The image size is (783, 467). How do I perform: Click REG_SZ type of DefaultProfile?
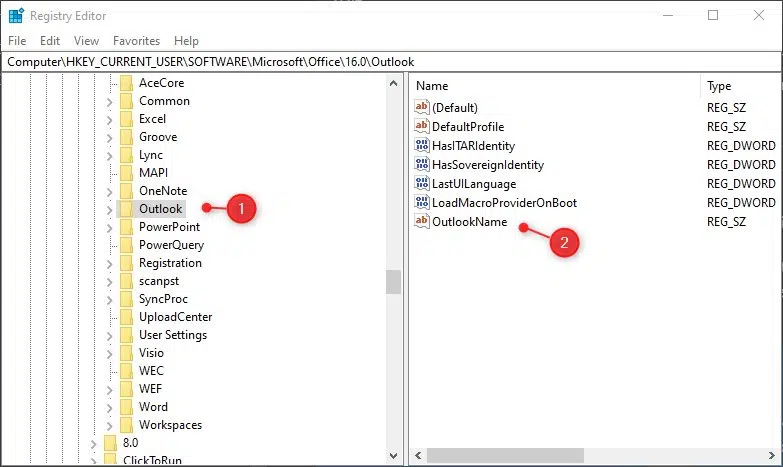pyautogui.click(x=726, y=127)
